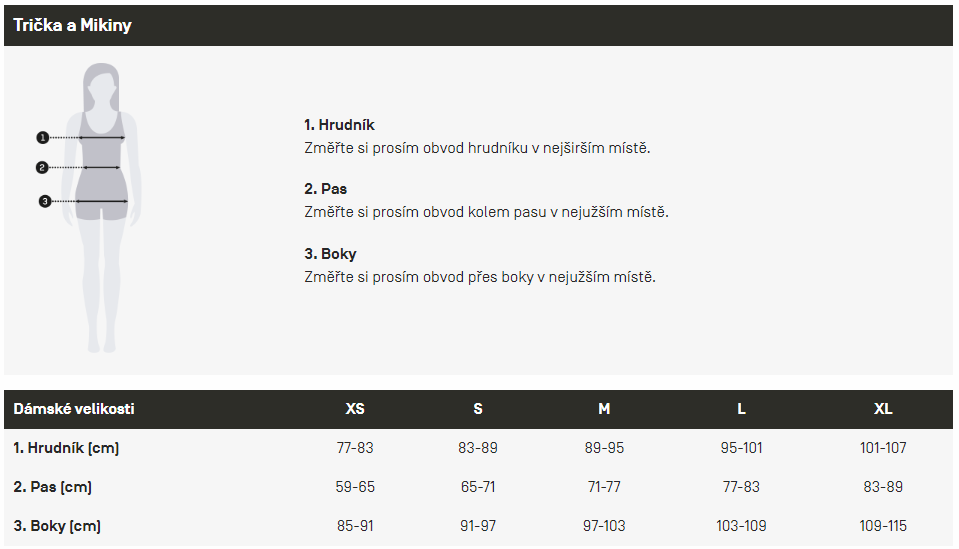959x549 pixels.
Task: Choose the M size column header
Action: point(604,409)
